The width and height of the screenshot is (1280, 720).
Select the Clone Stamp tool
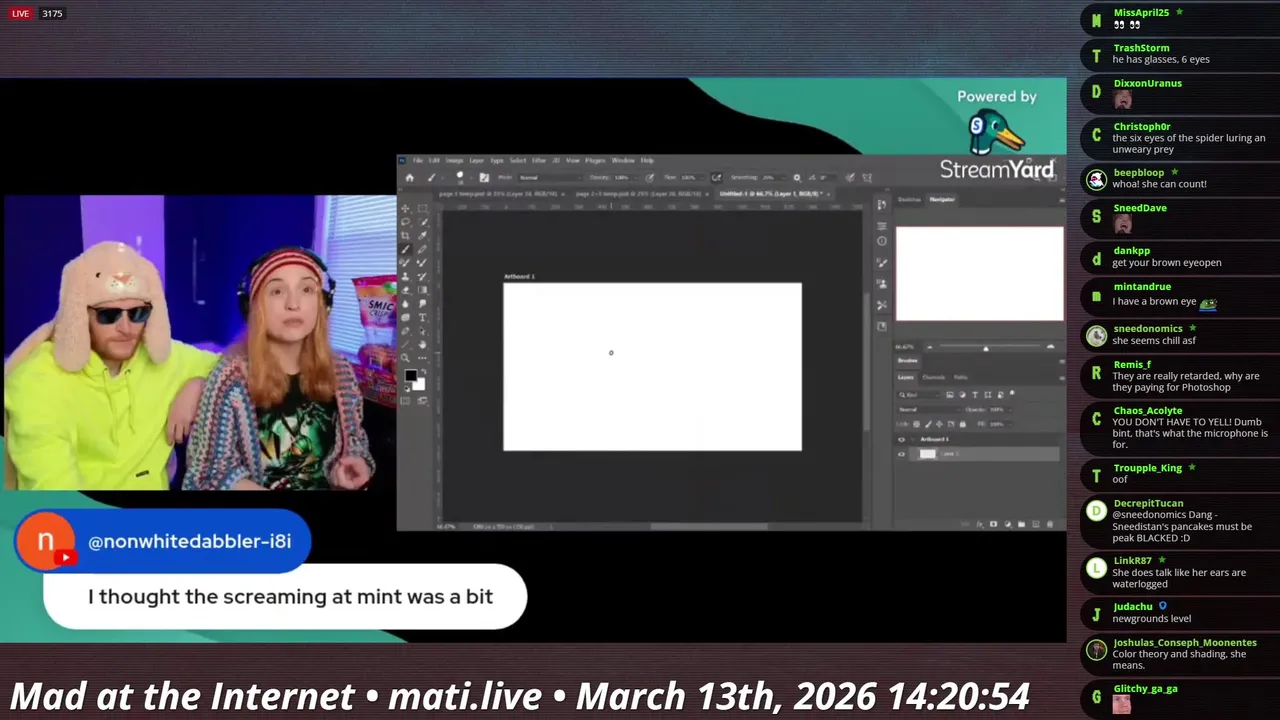405,277
